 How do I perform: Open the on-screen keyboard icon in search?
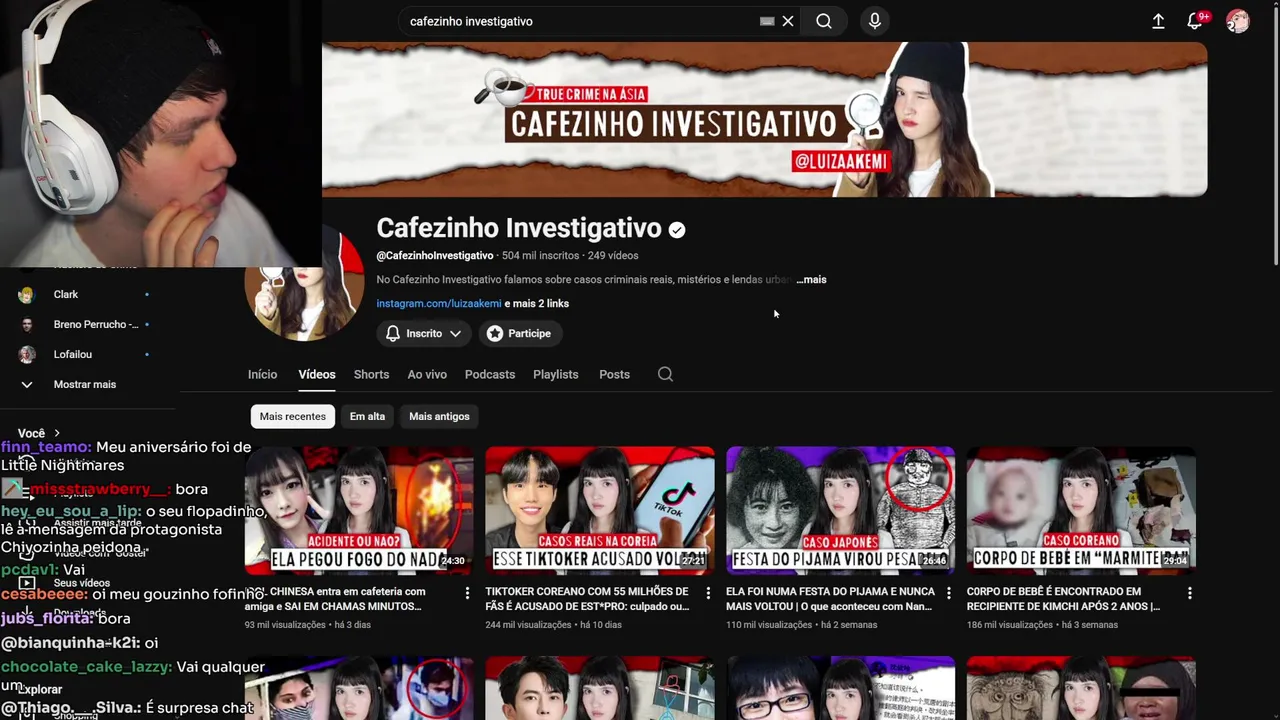tap(767, 21)
